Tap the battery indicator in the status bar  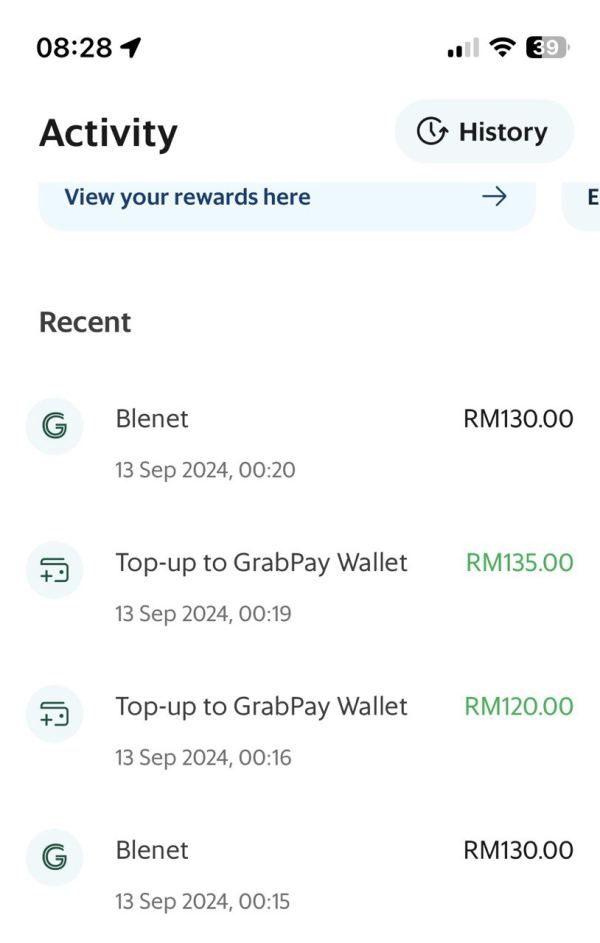pos(547,47)
